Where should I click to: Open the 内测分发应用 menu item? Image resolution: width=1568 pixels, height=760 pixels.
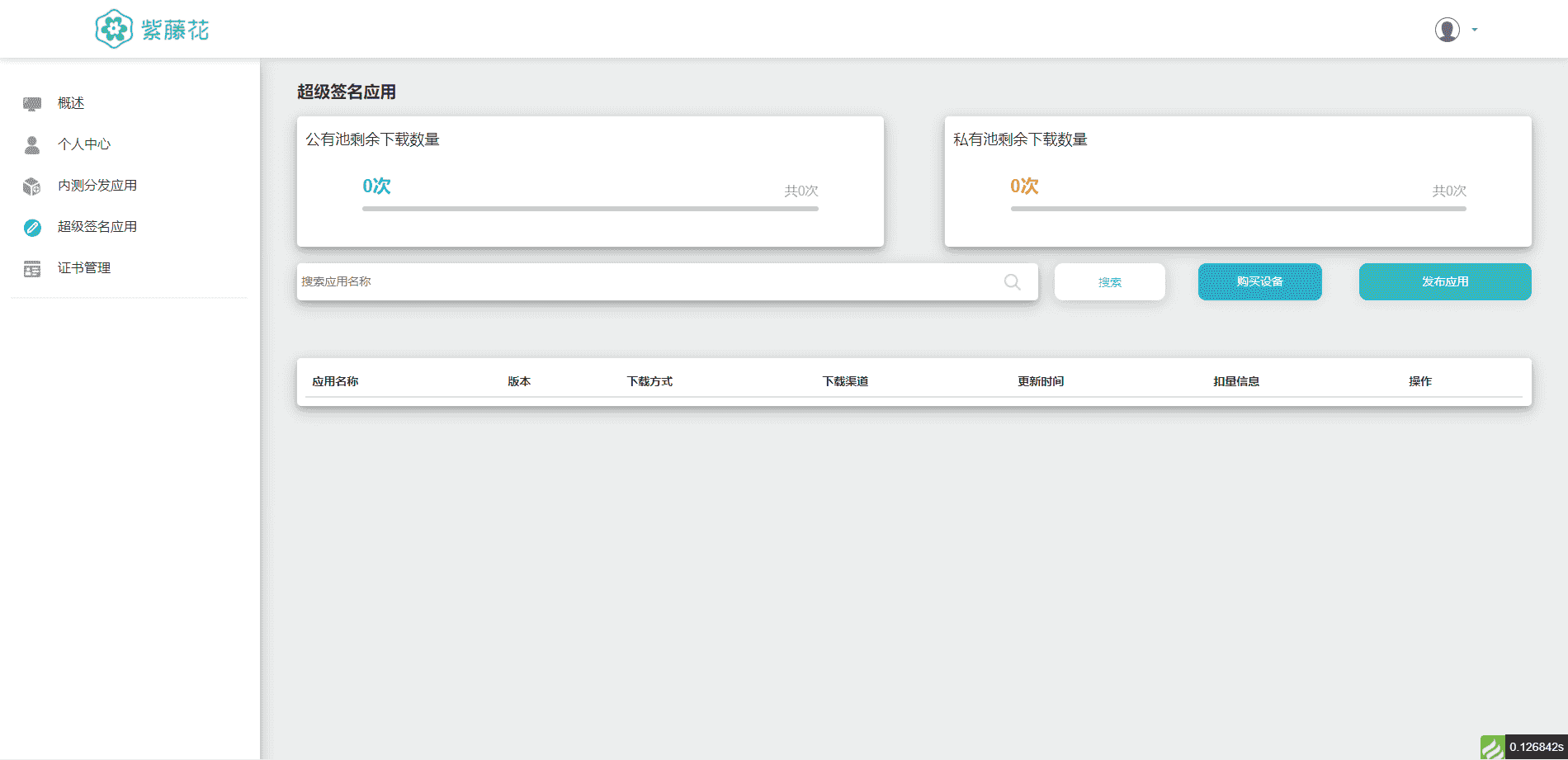pos(97,186)
